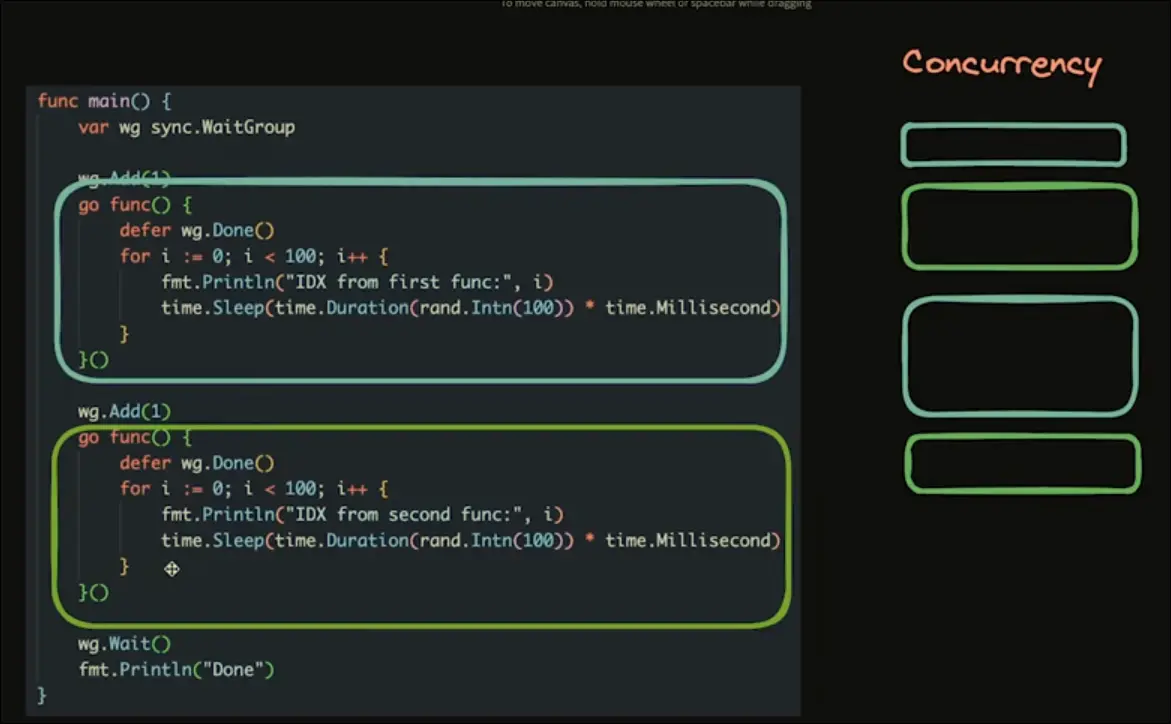Click the orange "Concurrency" heading text
Screen dimensions: 1171x724
pos(1001,65)
